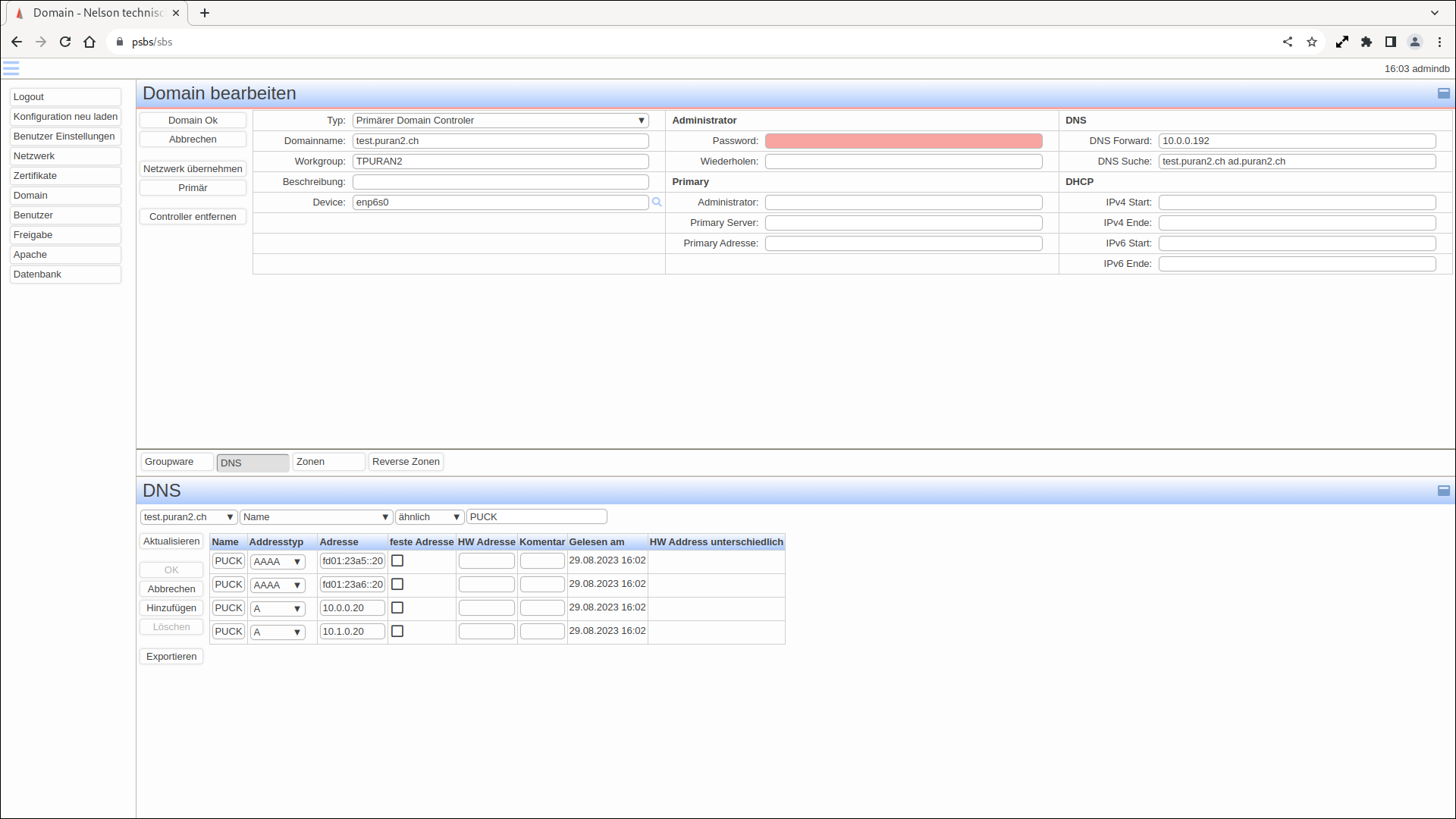Check feste Adresse for 10.1.0.20 row

(x=397, y=632)
